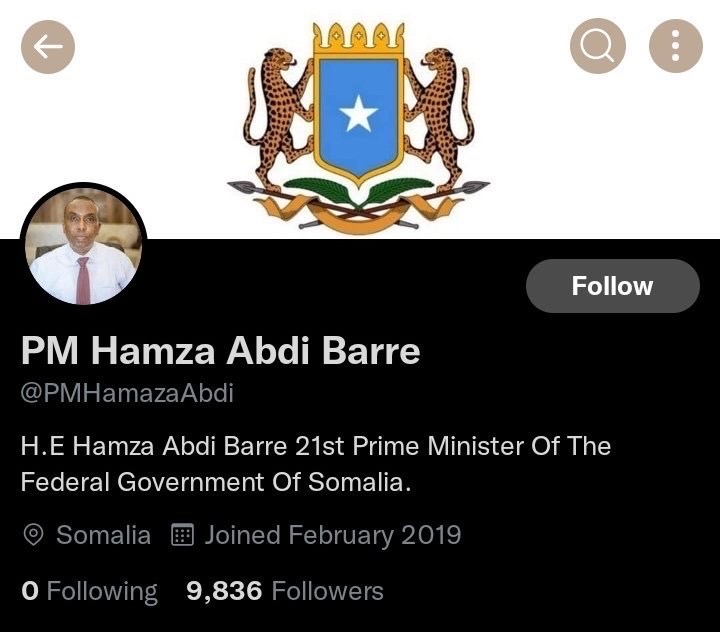
Task: Open the 0 Following list
Action: 89,591
